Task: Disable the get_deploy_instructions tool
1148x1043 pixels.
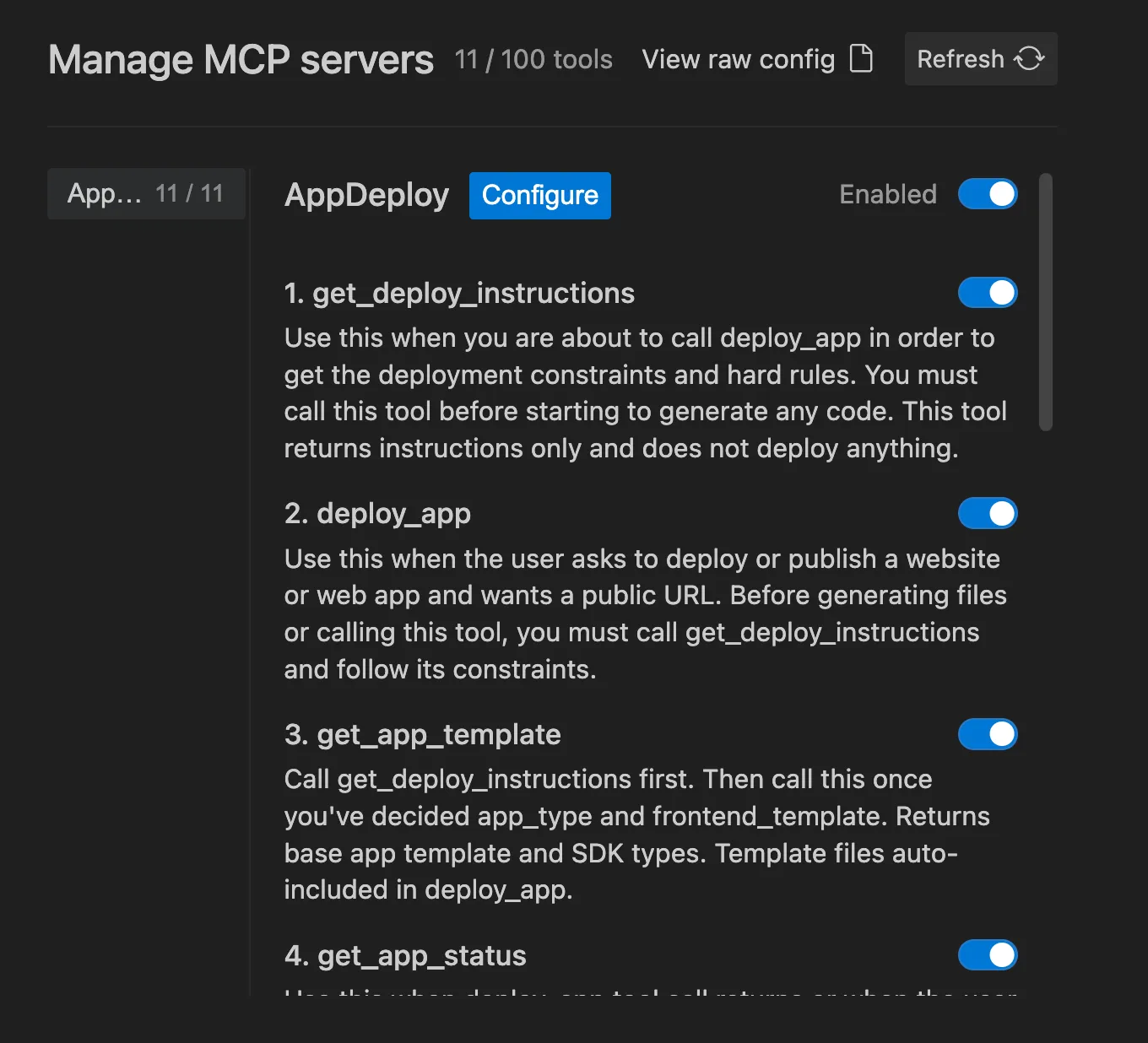Action: click(x=988, y=293)
